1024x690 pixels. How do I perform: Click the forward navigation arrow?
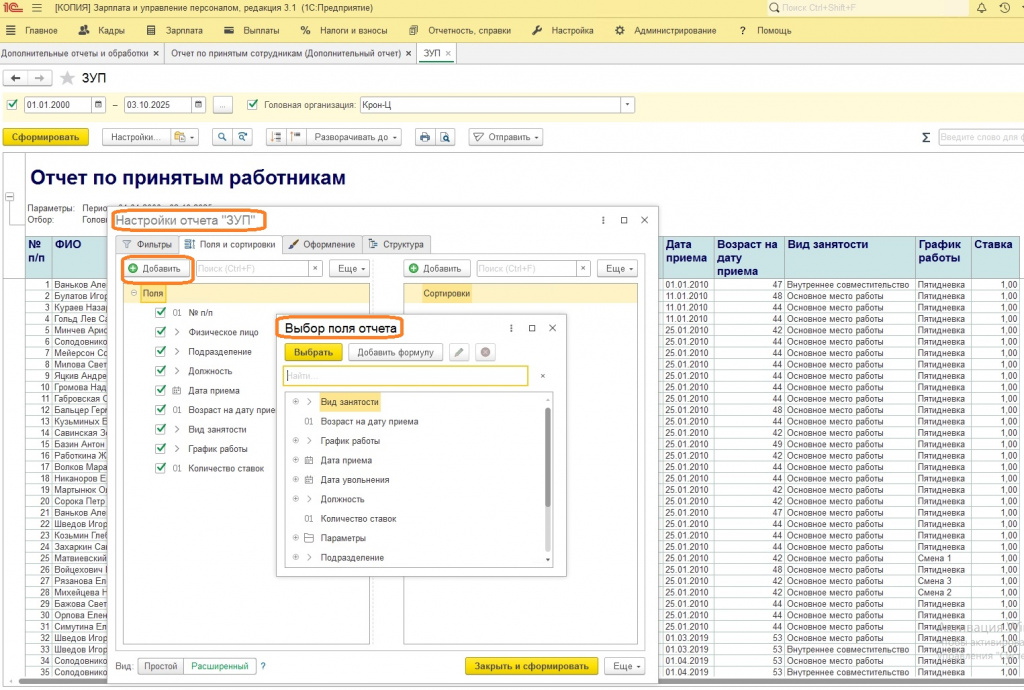[39, 78]
